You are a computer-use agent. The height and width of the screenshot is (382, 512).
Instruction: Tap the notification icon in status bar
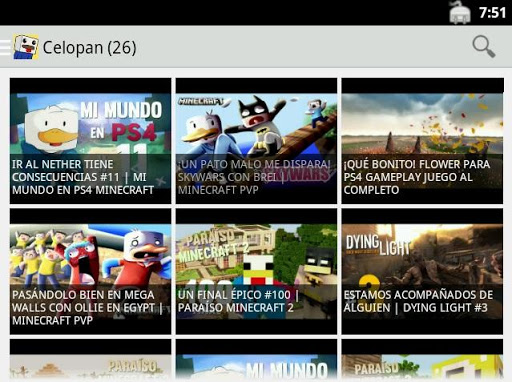(x=460, y=13)
